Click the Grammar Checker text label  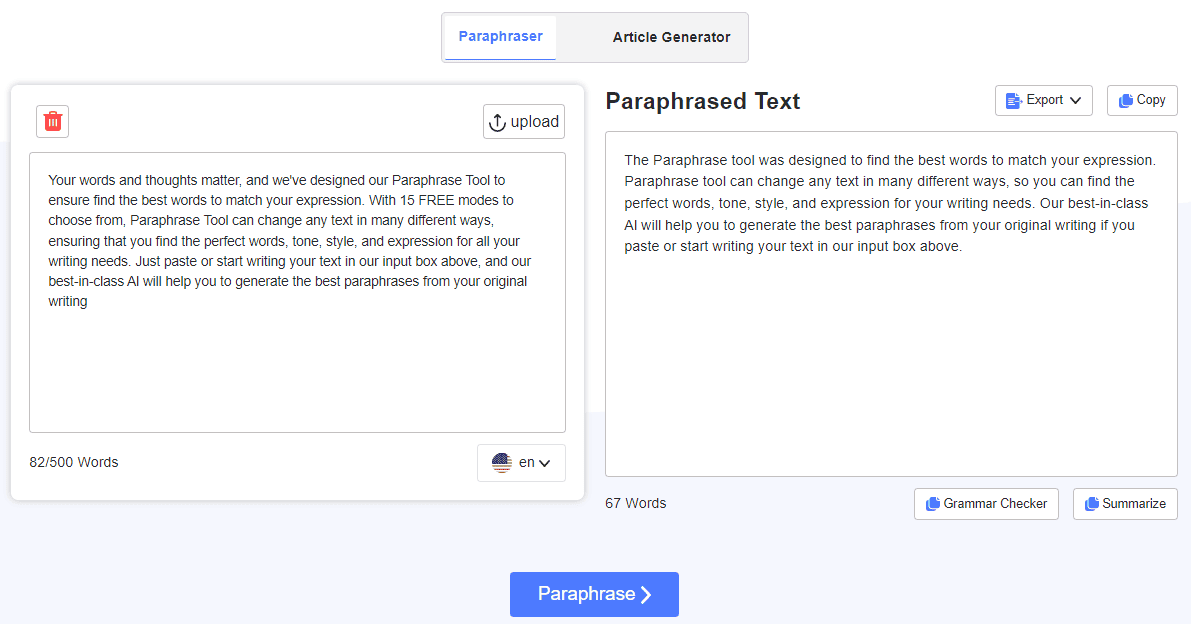pos(995,504)
